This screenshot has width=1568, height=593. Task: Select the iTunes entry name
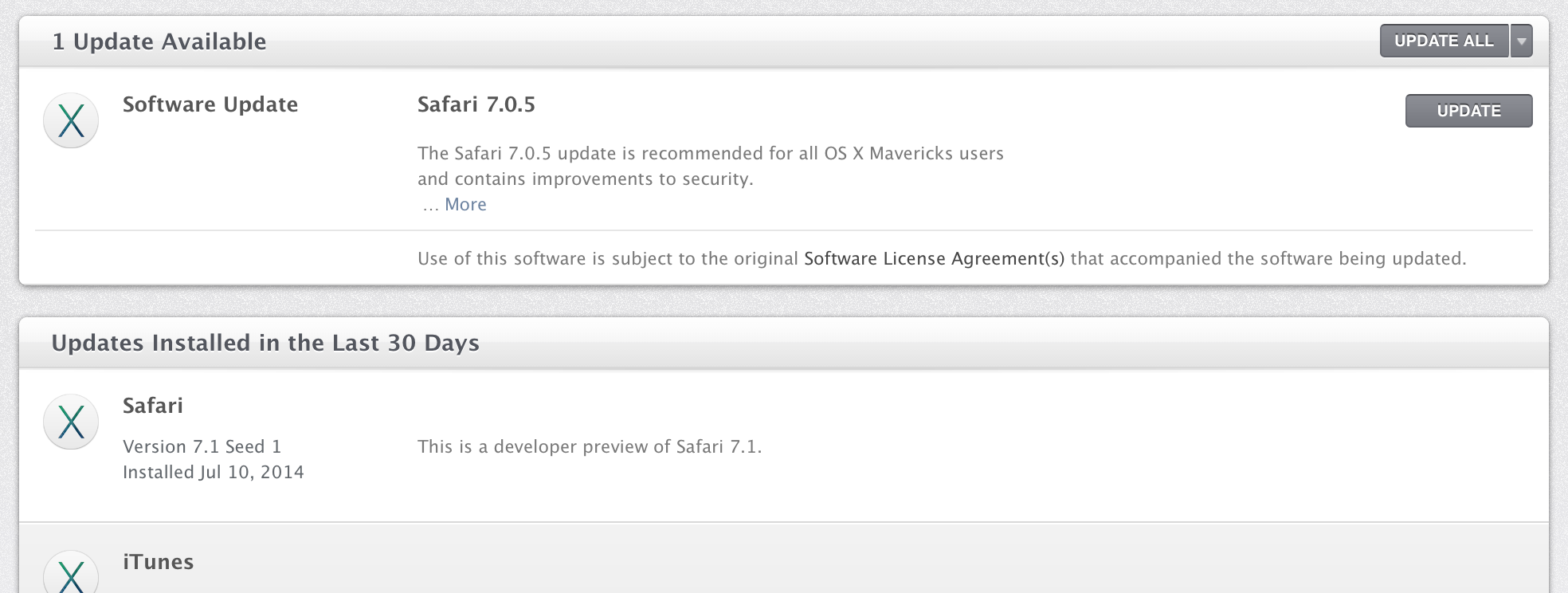click(158, 562)
